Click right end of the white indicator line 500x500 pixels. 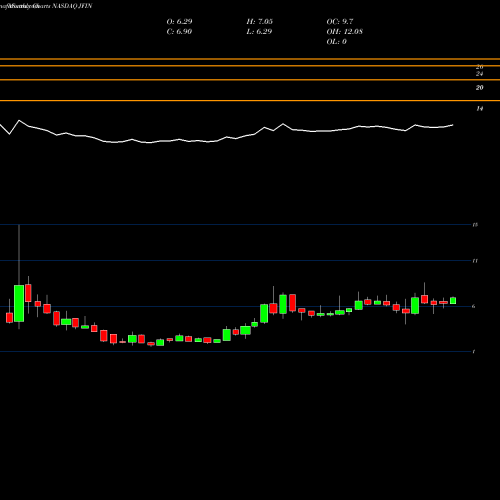(452, 125)
